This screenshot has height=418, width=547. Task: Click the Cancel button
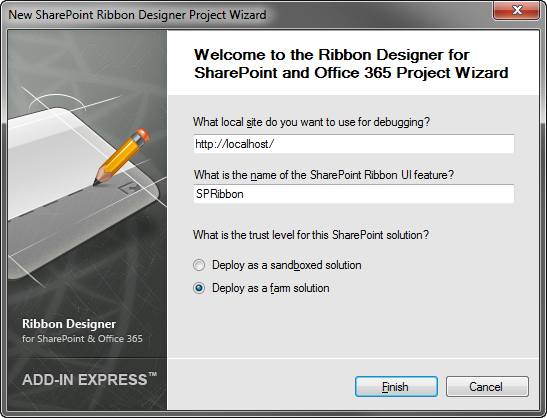click(x=487, y=386)
